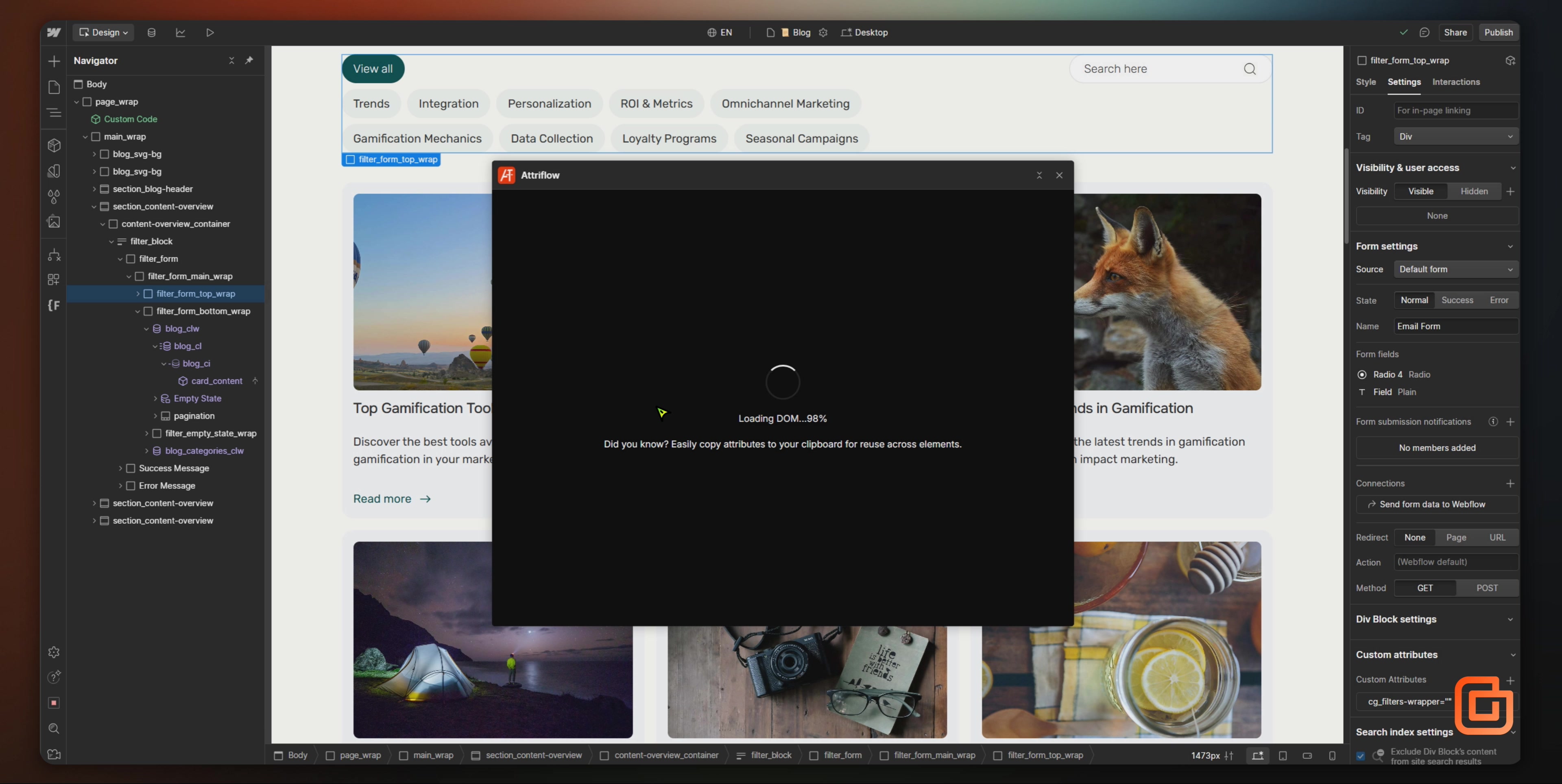This screenshot has width=1562, height=784.
Task: Click the Webflow logo menu
Action: coord(54,33)
